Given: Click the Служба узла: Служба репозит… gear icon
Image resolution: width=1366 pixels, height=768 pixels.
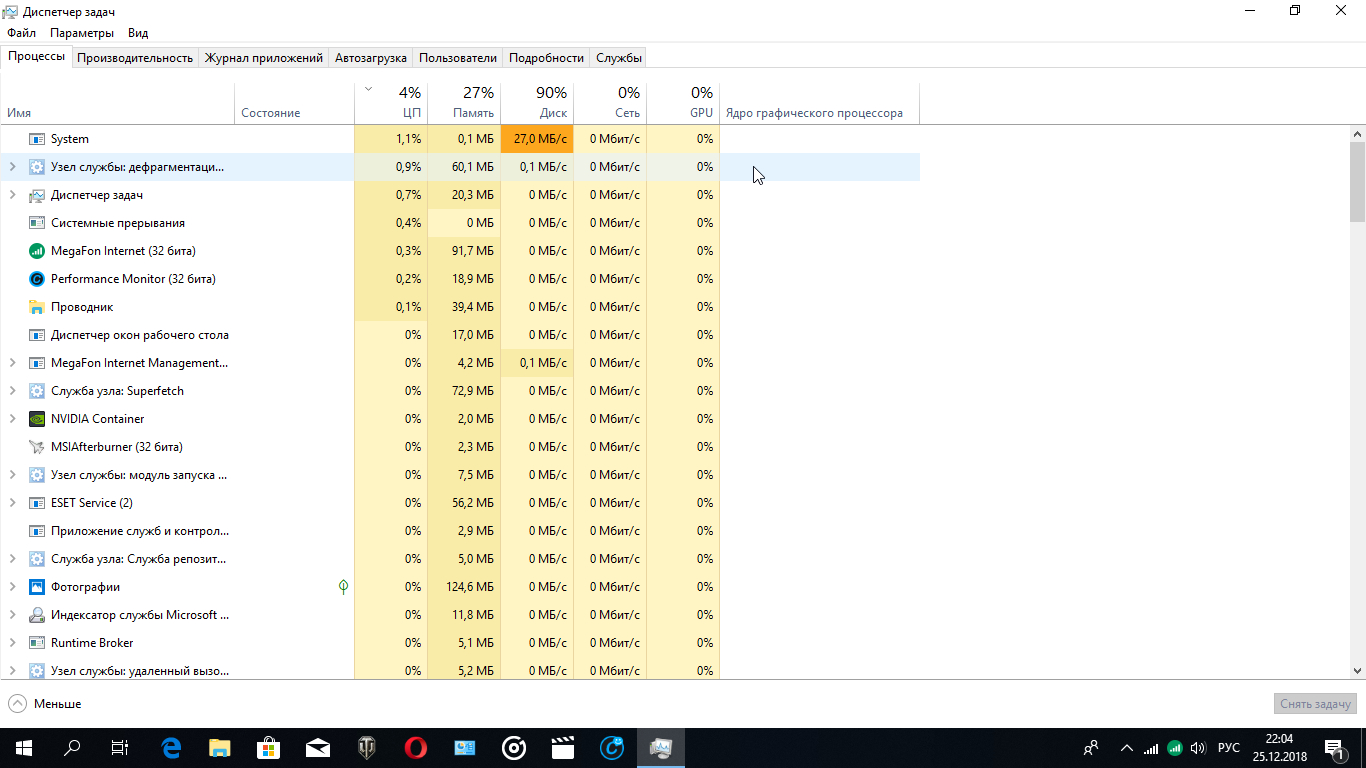Looking at the screenshot, I should pyautogui.click(x=37, y=559).
